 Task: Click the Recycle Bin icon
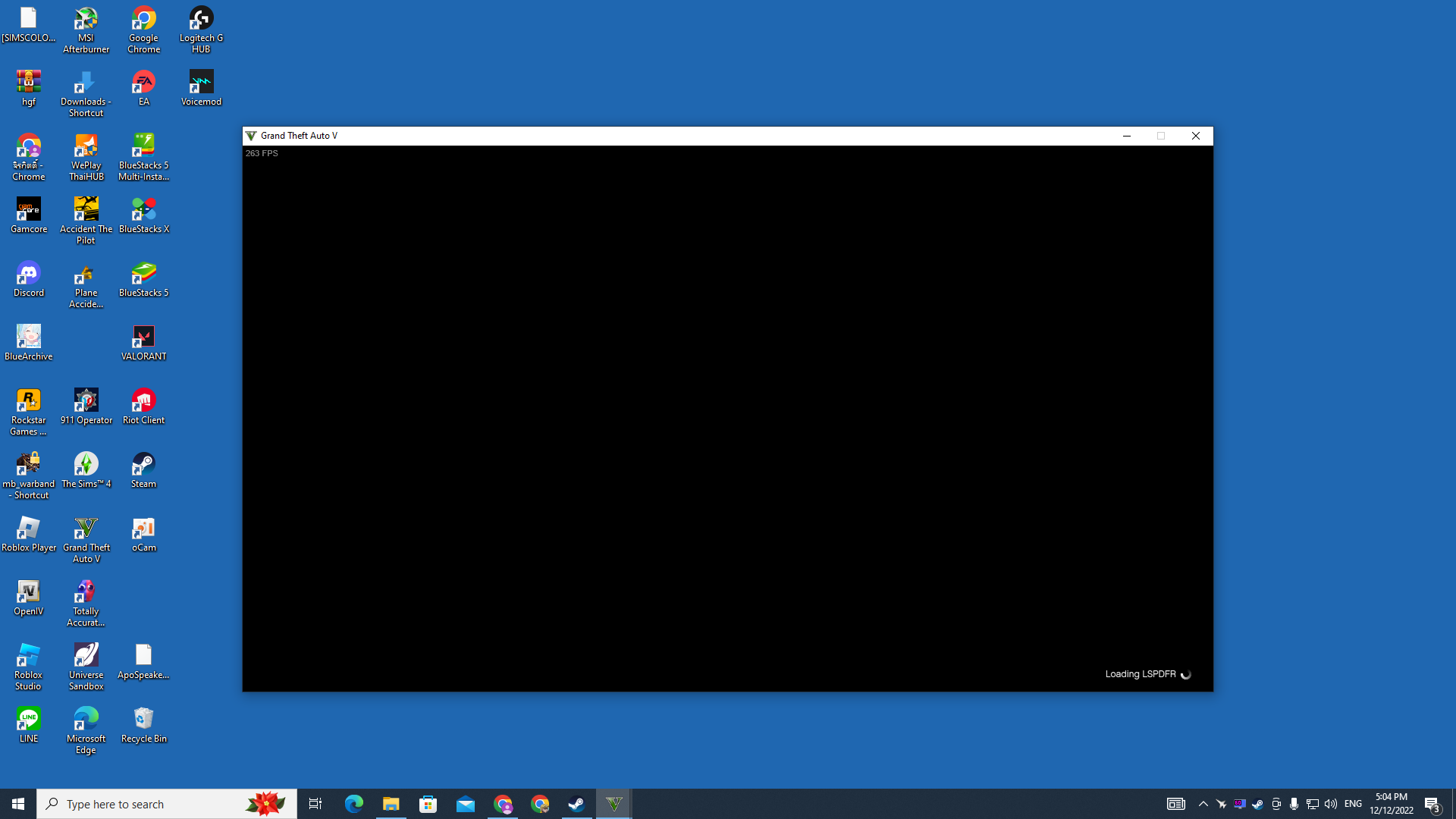143,725
